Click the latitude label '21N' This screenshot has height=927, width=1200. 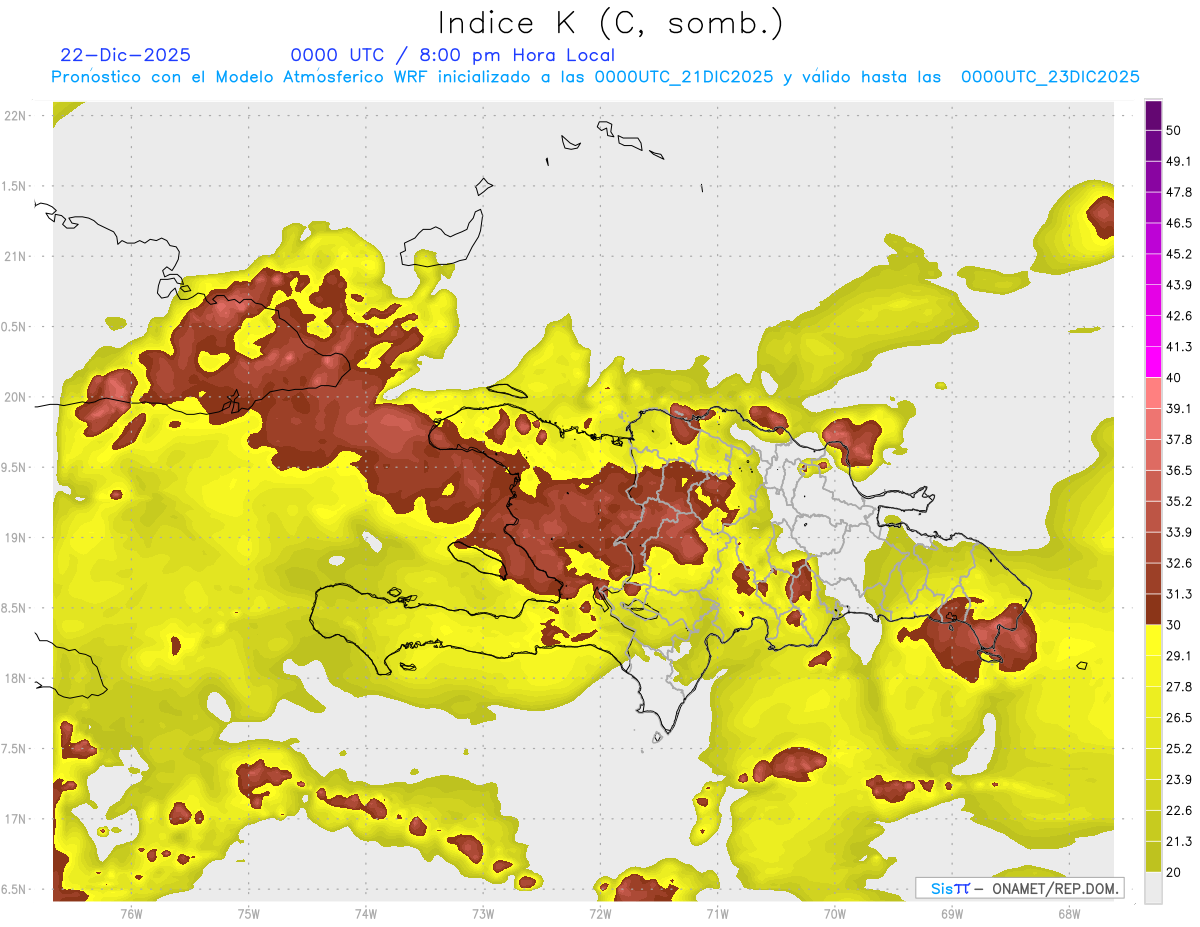[15, 256]
